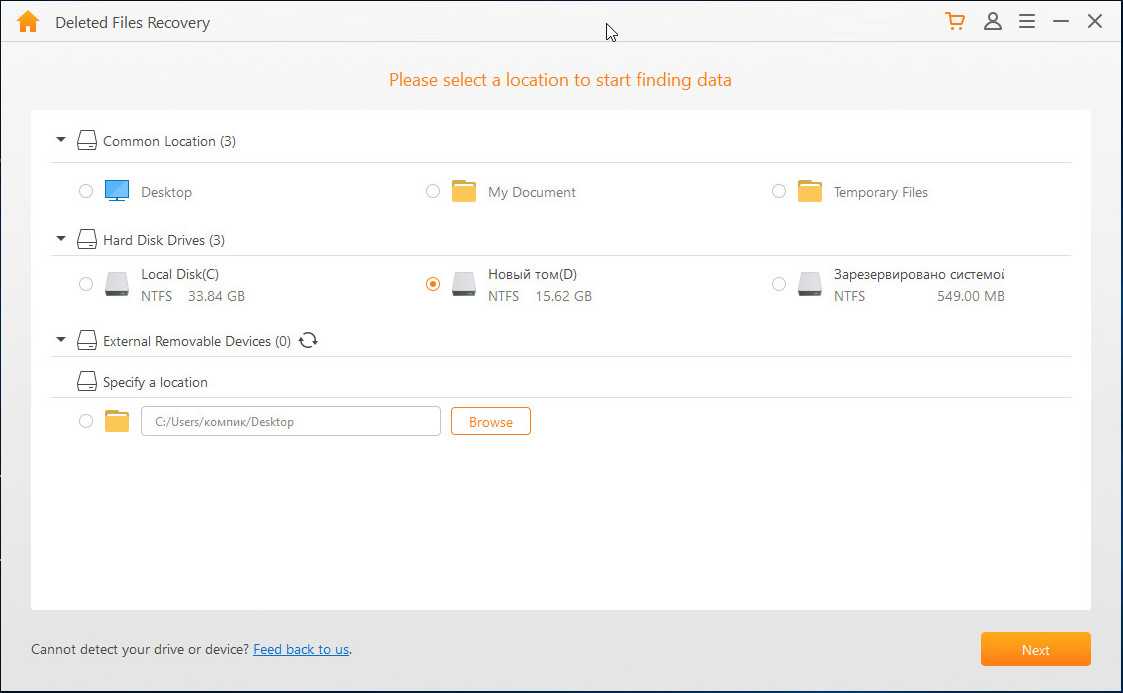
Task: Collapse the Common Location section
Action: tap(61, 141)
